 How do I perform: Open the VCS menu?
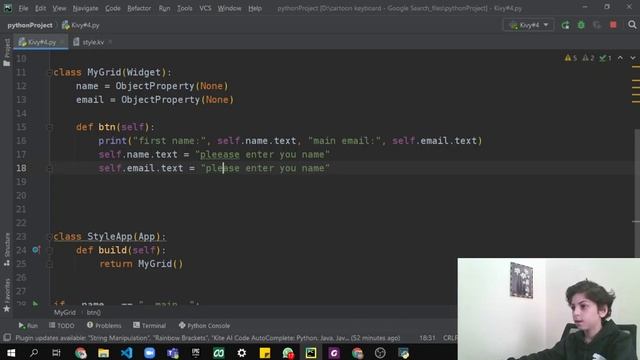tap(205, 8)
